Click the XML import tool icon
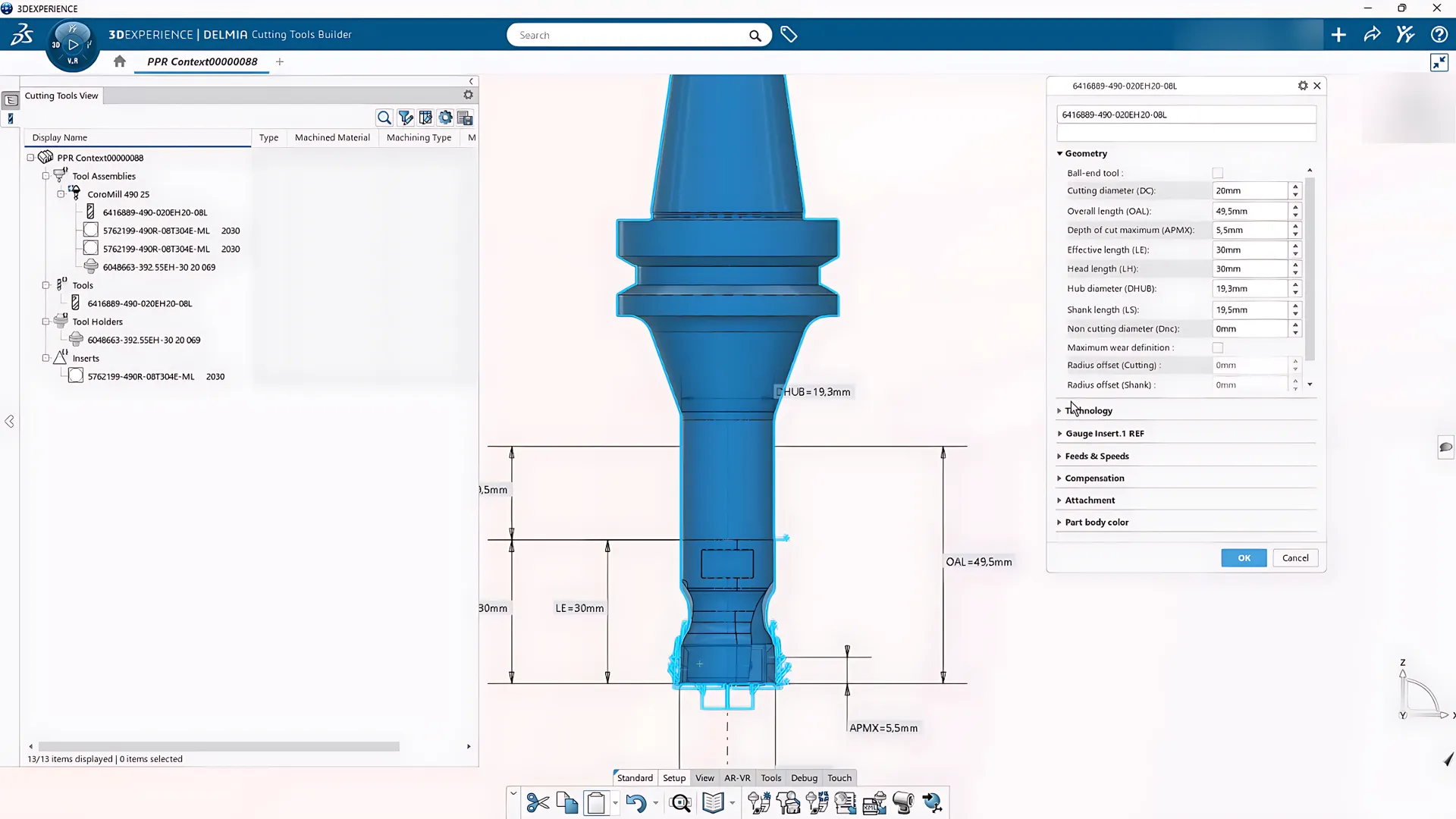Image resolution: width=1456 pixels, height=819 pixels. tap(874, 802)
